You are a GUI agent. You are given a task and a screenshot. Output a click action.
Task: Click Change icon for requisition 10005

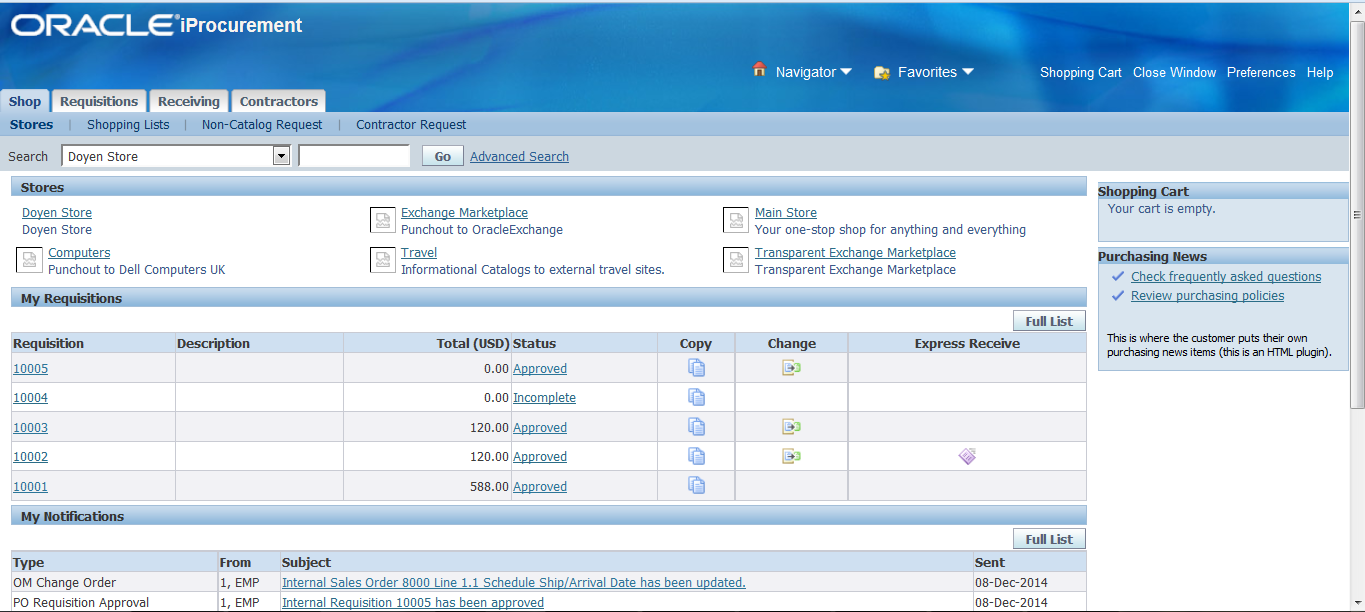pyautogui.click(x=791, y=368)
